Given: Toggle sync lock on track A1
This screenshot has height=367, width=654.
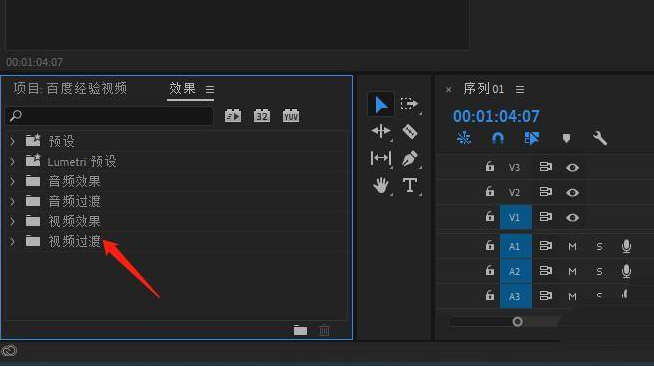Looking at the screenshot, I should pos(545,246).
